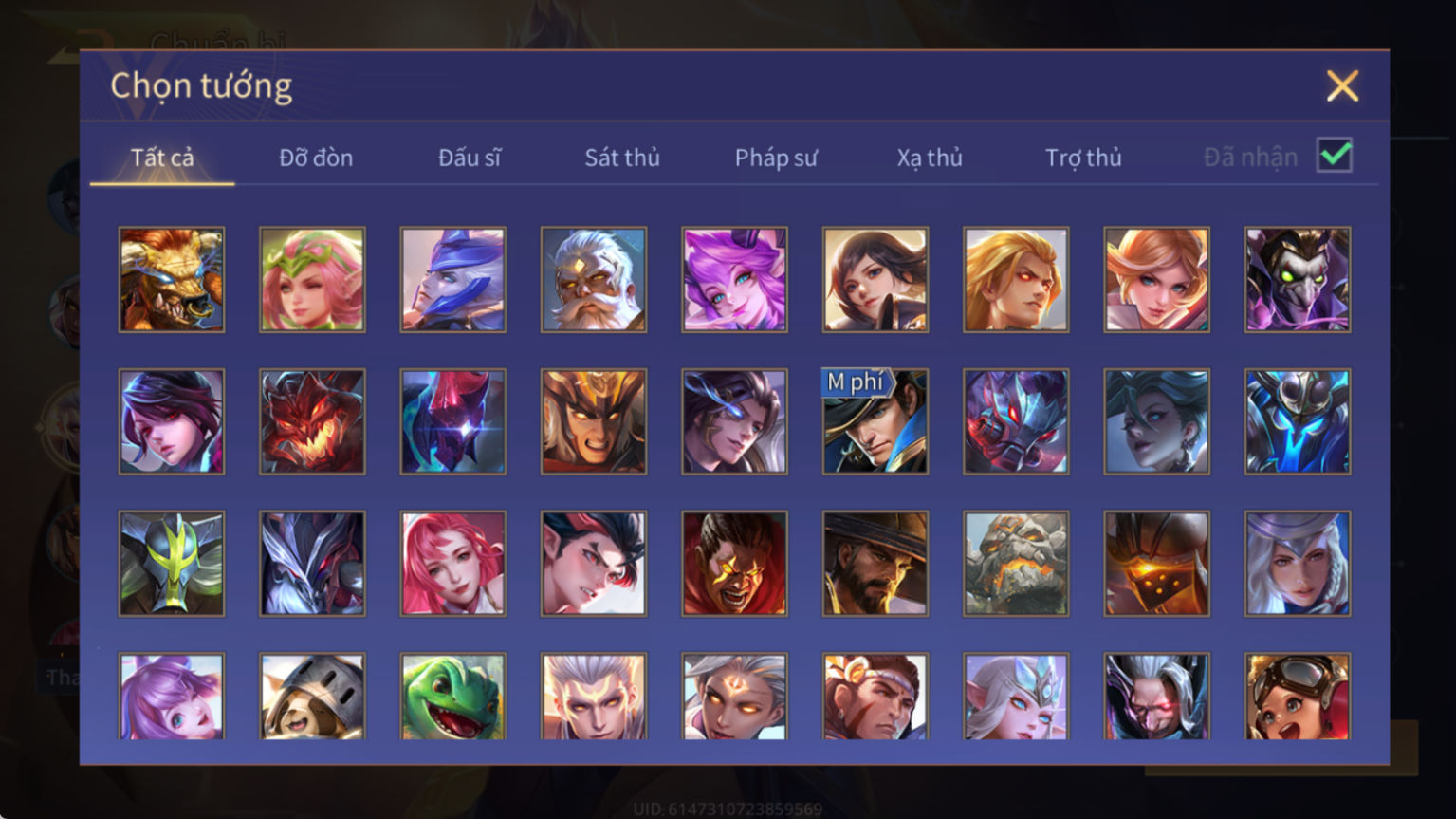Choose the green chameleon hero portrait

point(452,696)
